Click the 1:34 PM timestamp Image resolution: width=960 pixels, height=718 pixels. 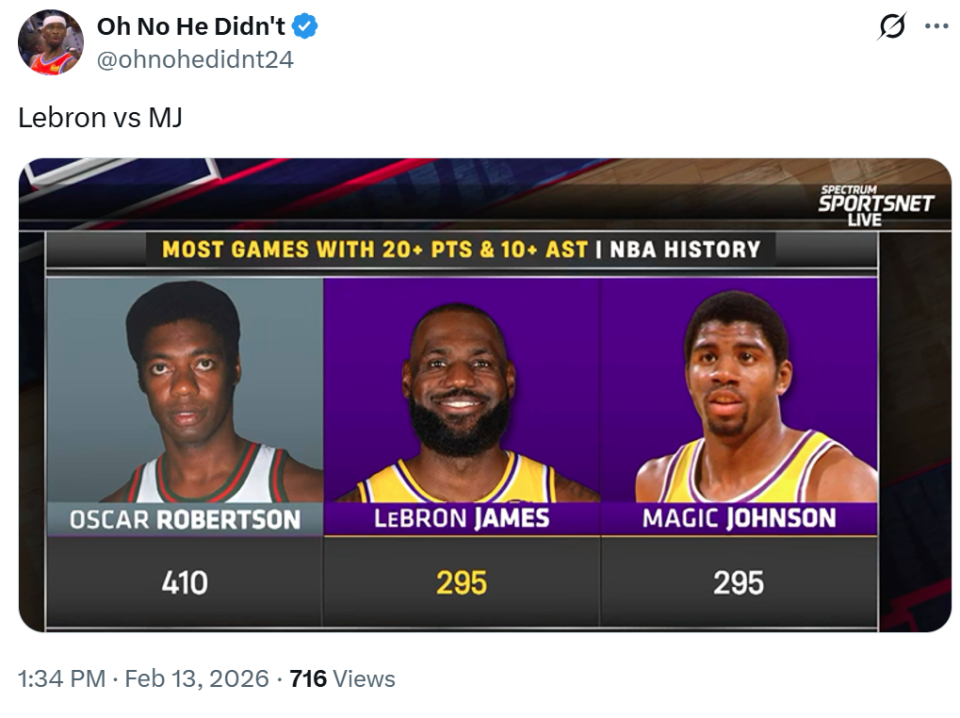point(62,679)
